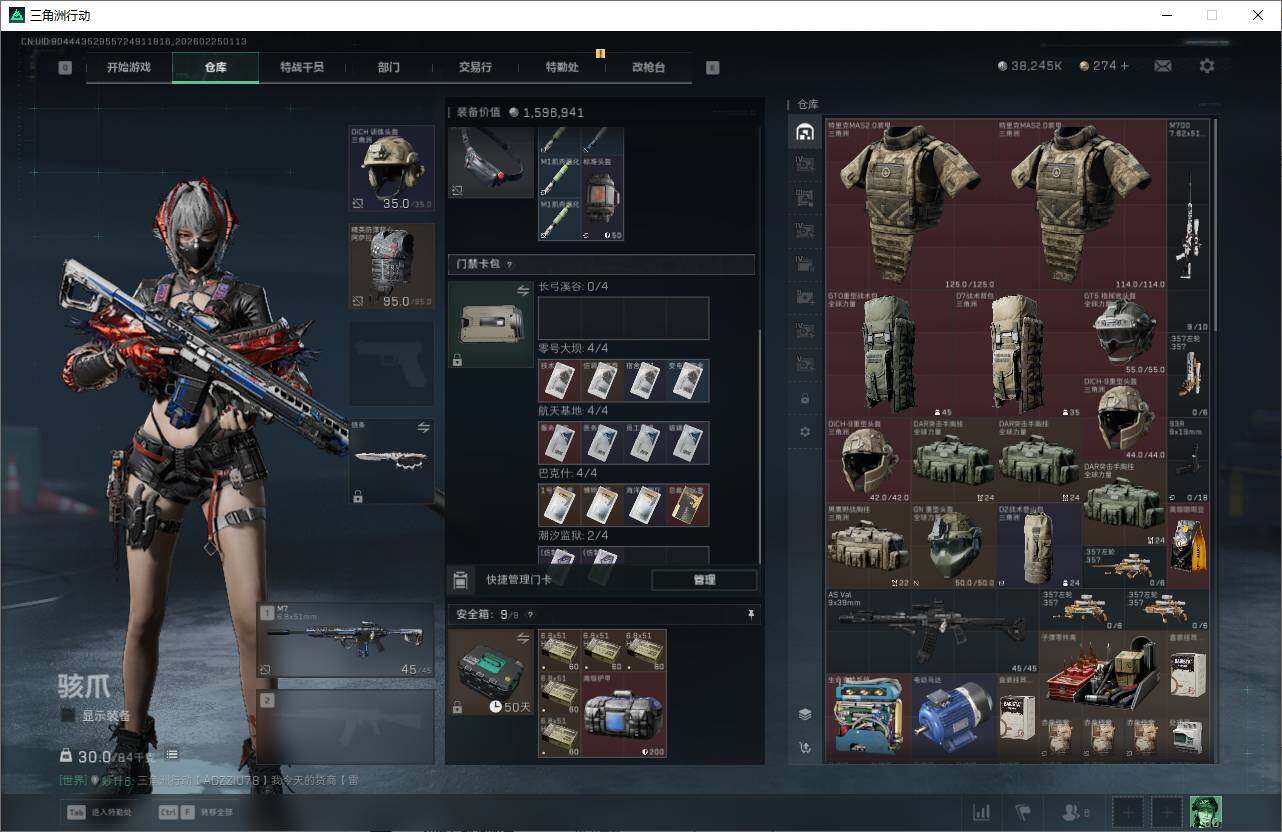Click the plus beside the 274 currency

1124,66
